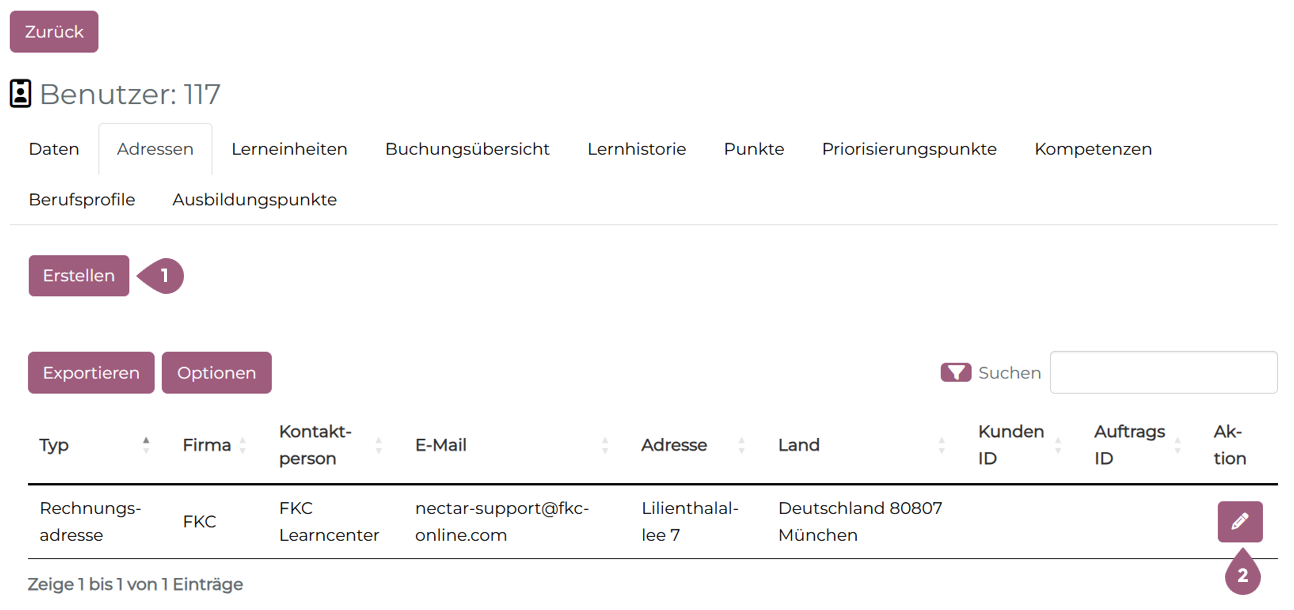Viewport: 1294px width, 610px height.
Task: Click the filter funnel icon beside Suchen
Action: pos(956,372)
